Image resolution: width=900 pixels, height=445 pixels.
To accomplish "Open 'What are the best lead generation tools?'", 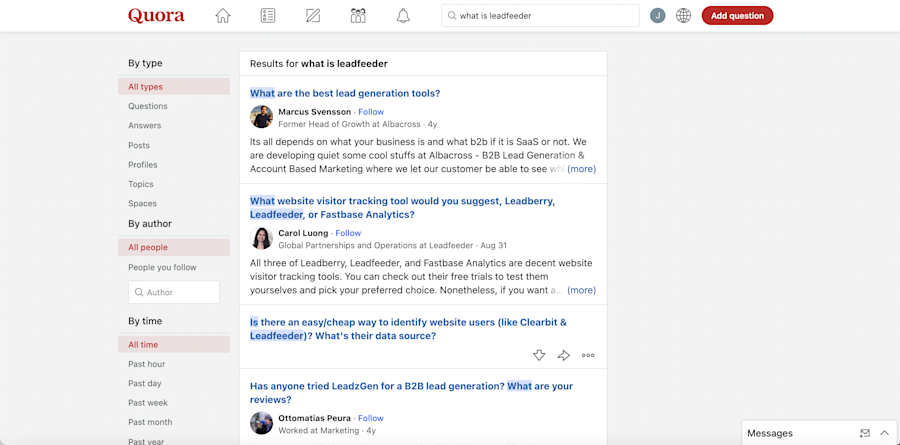I will (345, 94).
